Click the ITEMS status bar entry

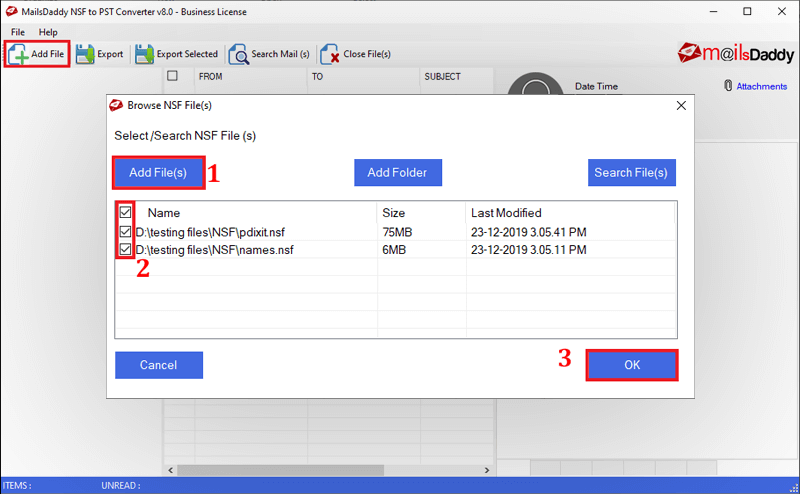17,485
